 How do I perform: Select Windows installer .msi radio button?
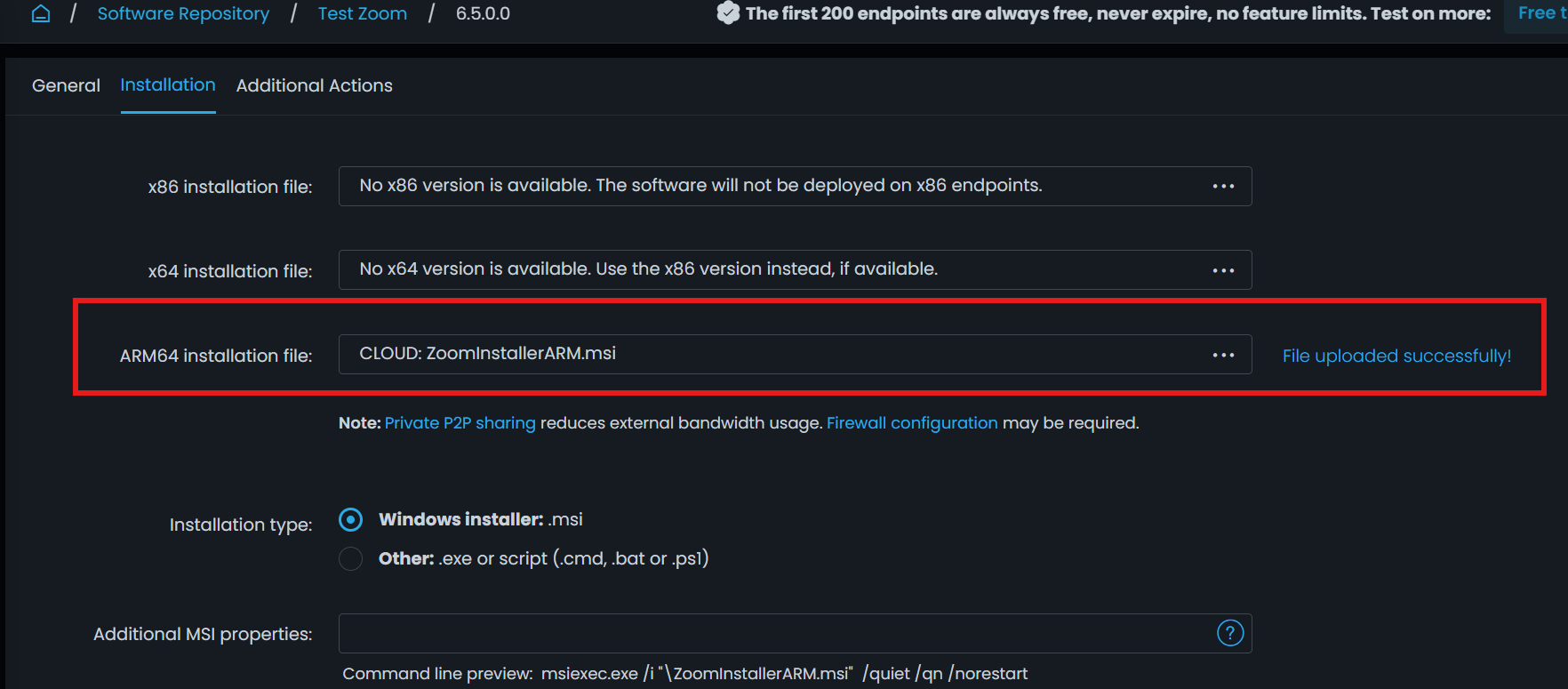pyautogui.click(x=351, y=519)
